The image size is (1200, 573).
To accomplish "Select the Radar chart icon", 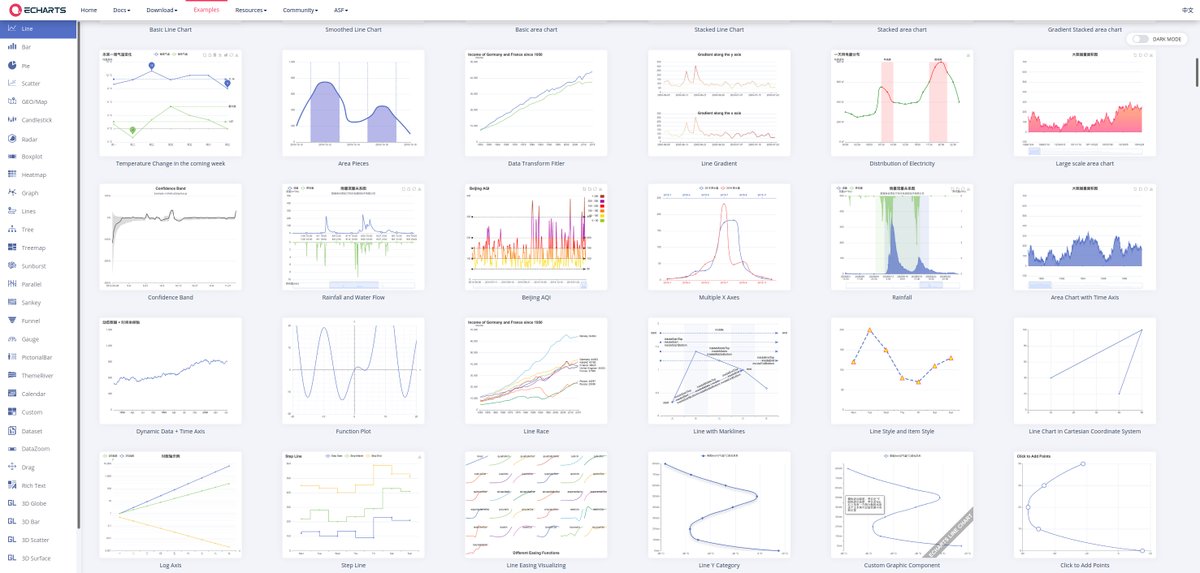I will point(10,138).
